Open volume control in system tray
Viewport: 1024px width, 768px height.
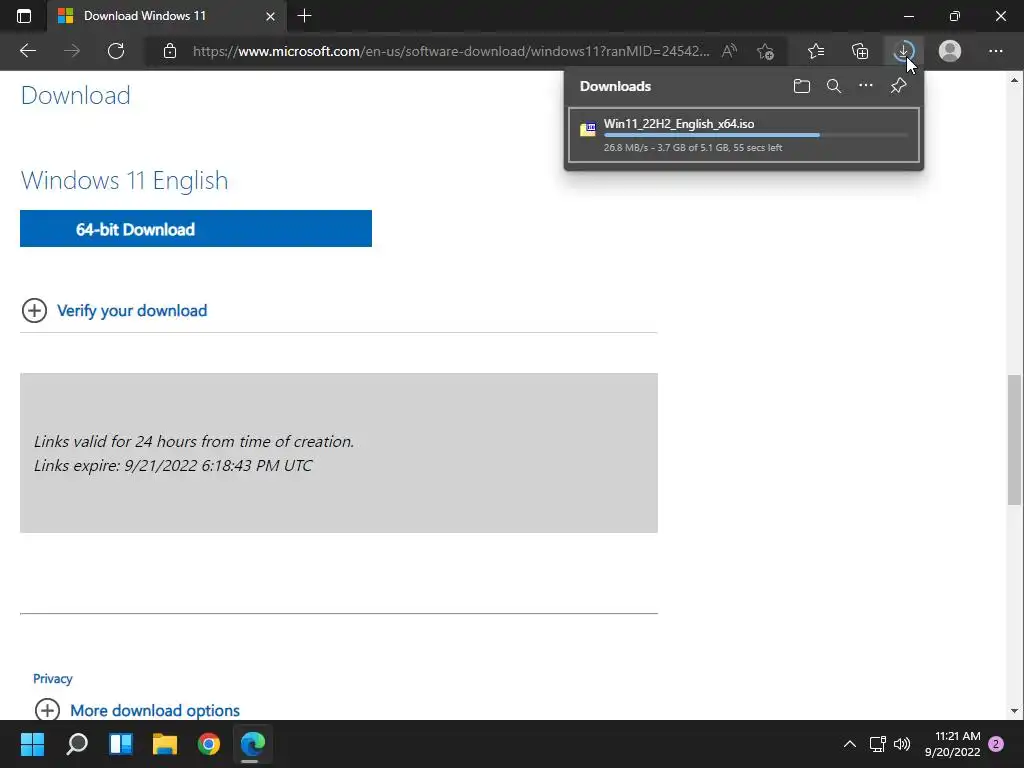902,744
